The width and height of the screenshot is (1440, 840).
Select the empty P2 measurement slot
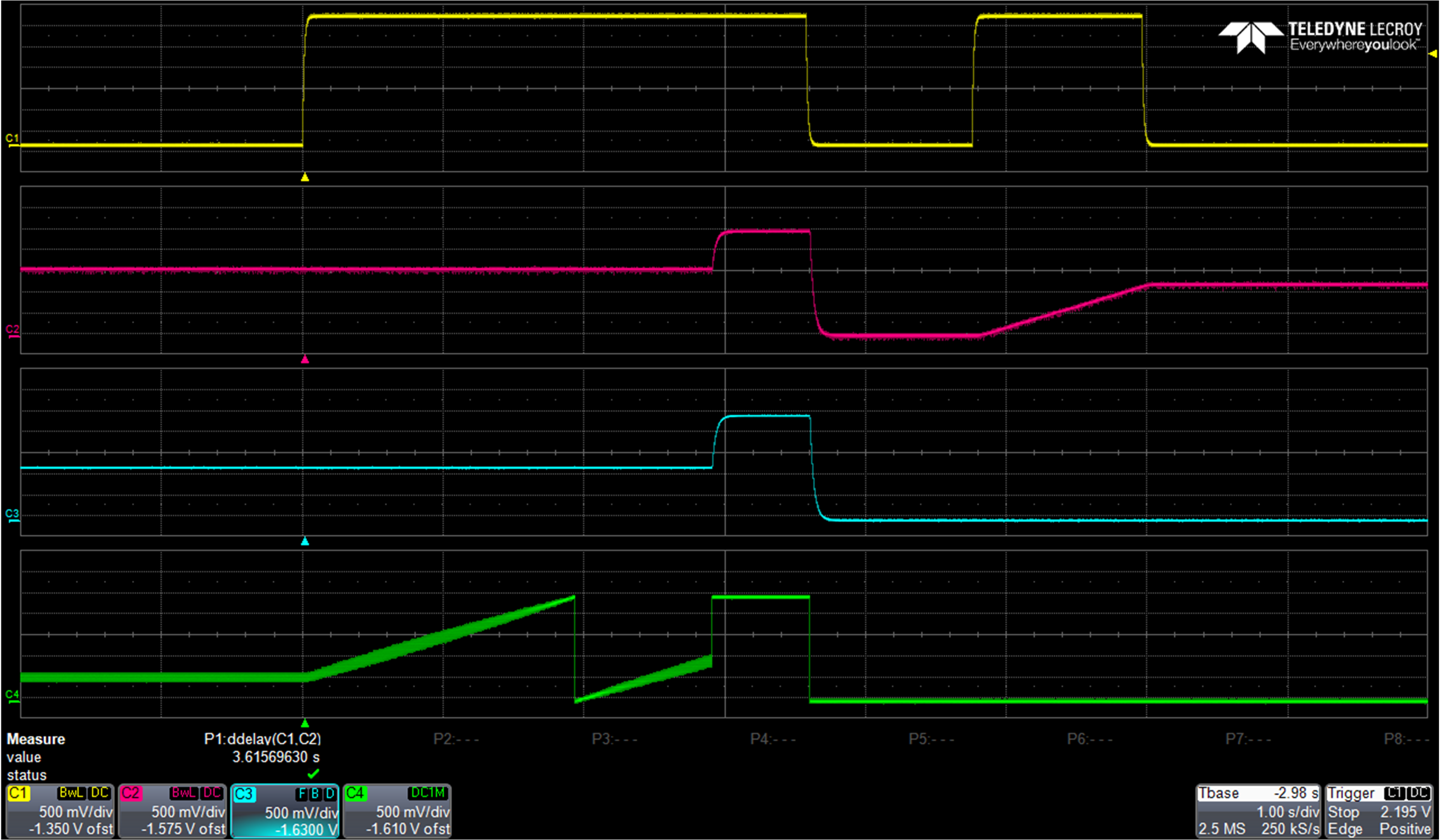455,739
